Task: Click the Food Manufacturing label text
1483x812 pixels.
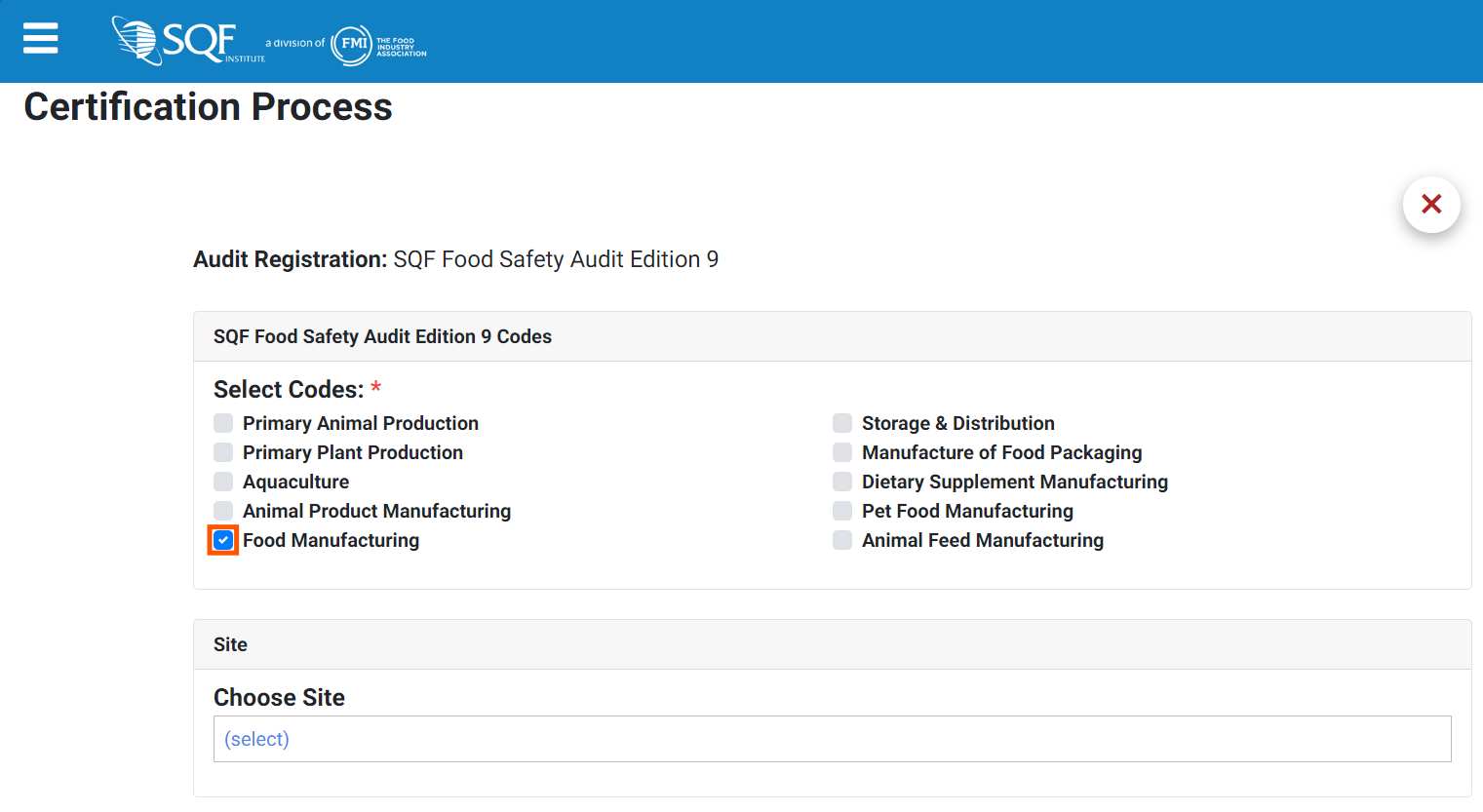Action: click(331, 540)
